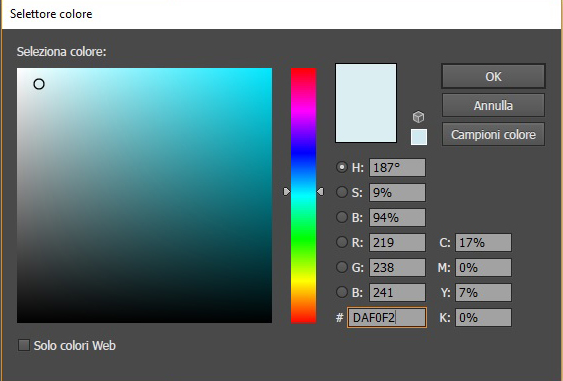
Task: Click the saturation field showing 9%
Action: (x=397, y=192)
